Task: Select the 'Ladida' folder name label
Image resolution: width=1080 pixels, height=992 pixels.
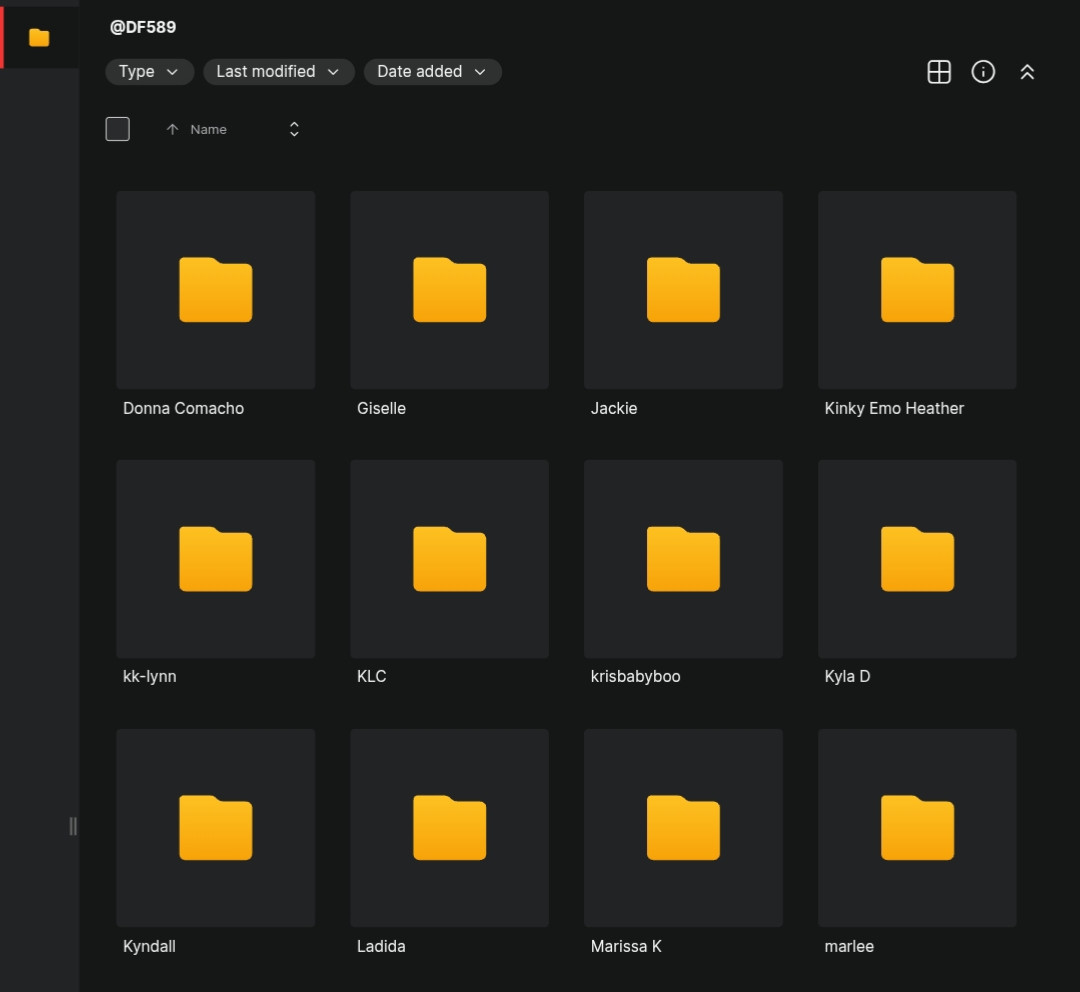Action: tap(381, 947)
